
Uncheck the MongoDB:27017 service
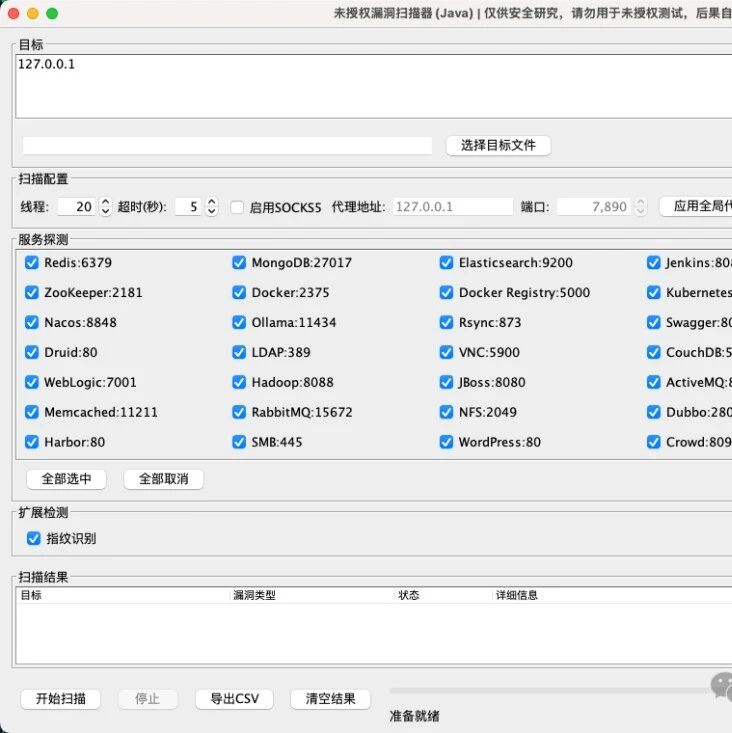pyautogui.click(x=239, y=263)
